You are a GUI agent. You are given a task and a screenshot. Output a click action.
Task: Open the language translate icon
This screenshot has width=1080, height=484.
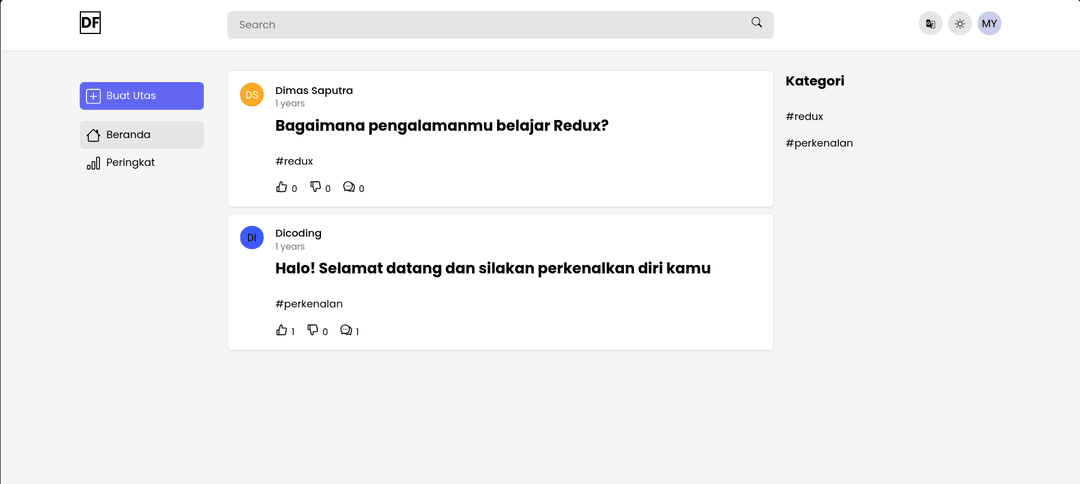(x=930, y=23)
